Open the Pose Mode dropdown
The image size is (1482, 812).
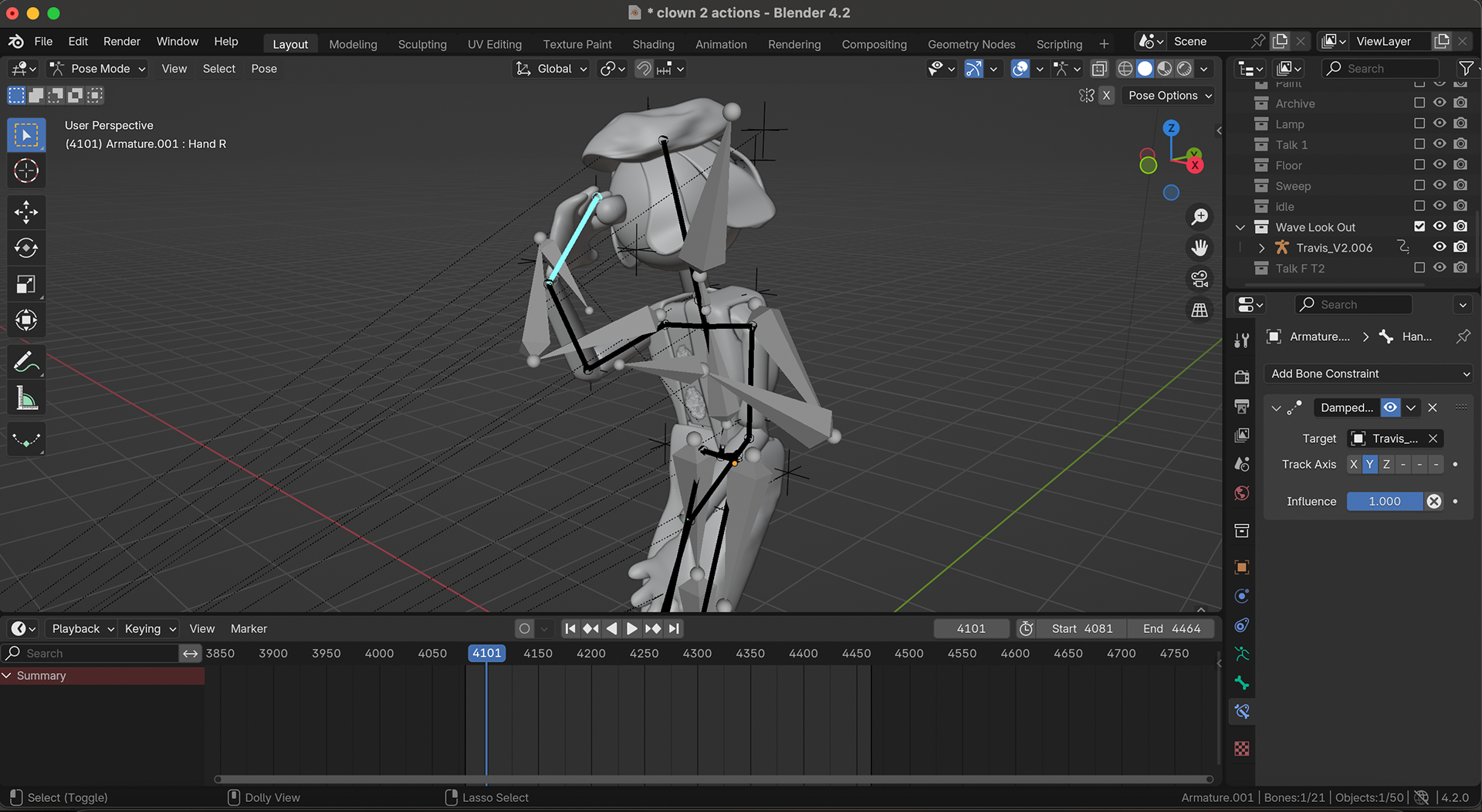(97, 69)
